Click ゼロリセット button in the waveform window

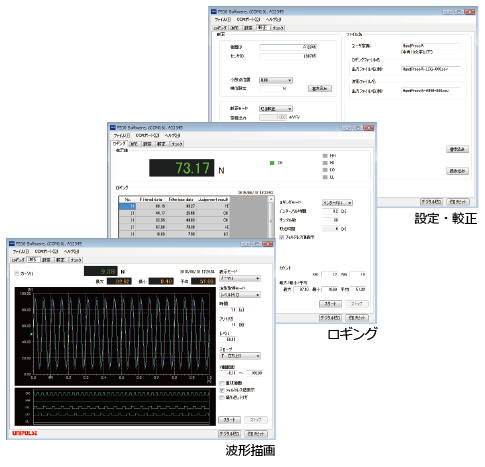(256, 434)
